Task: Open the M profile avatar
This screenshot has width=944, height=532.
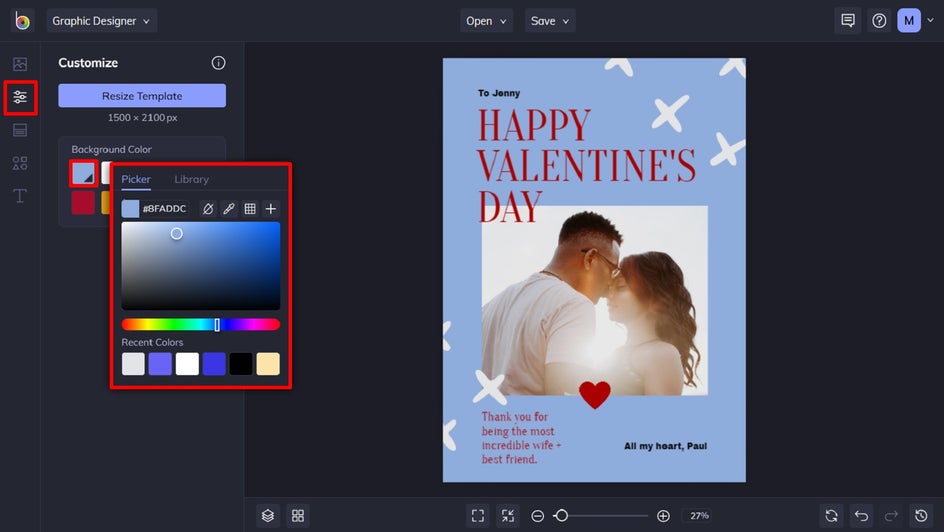Action: tap(909, 20)
